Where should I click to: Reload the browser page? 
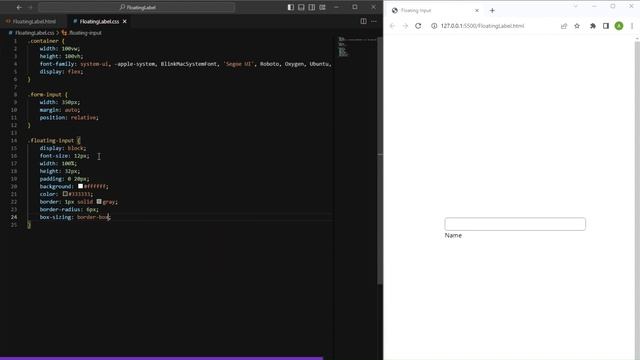pos(418,26)
